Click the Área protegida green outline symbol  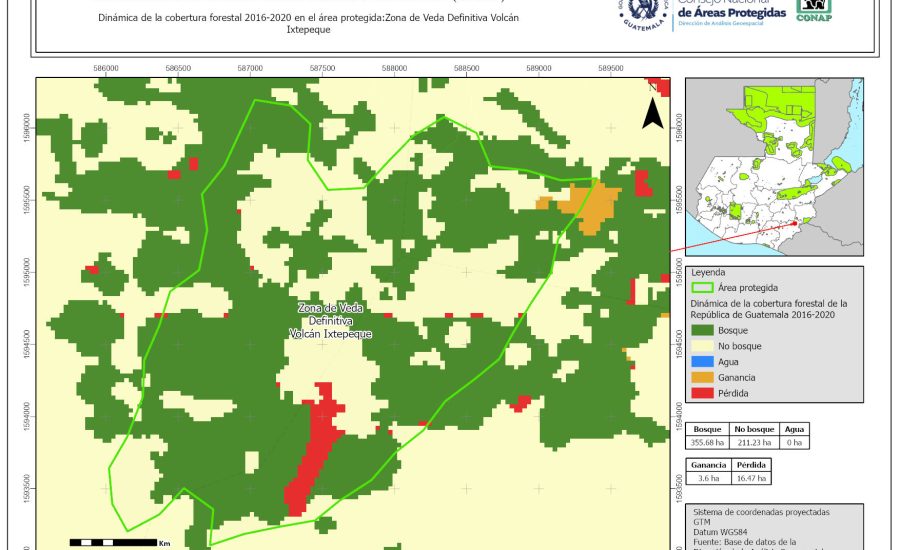703,287
